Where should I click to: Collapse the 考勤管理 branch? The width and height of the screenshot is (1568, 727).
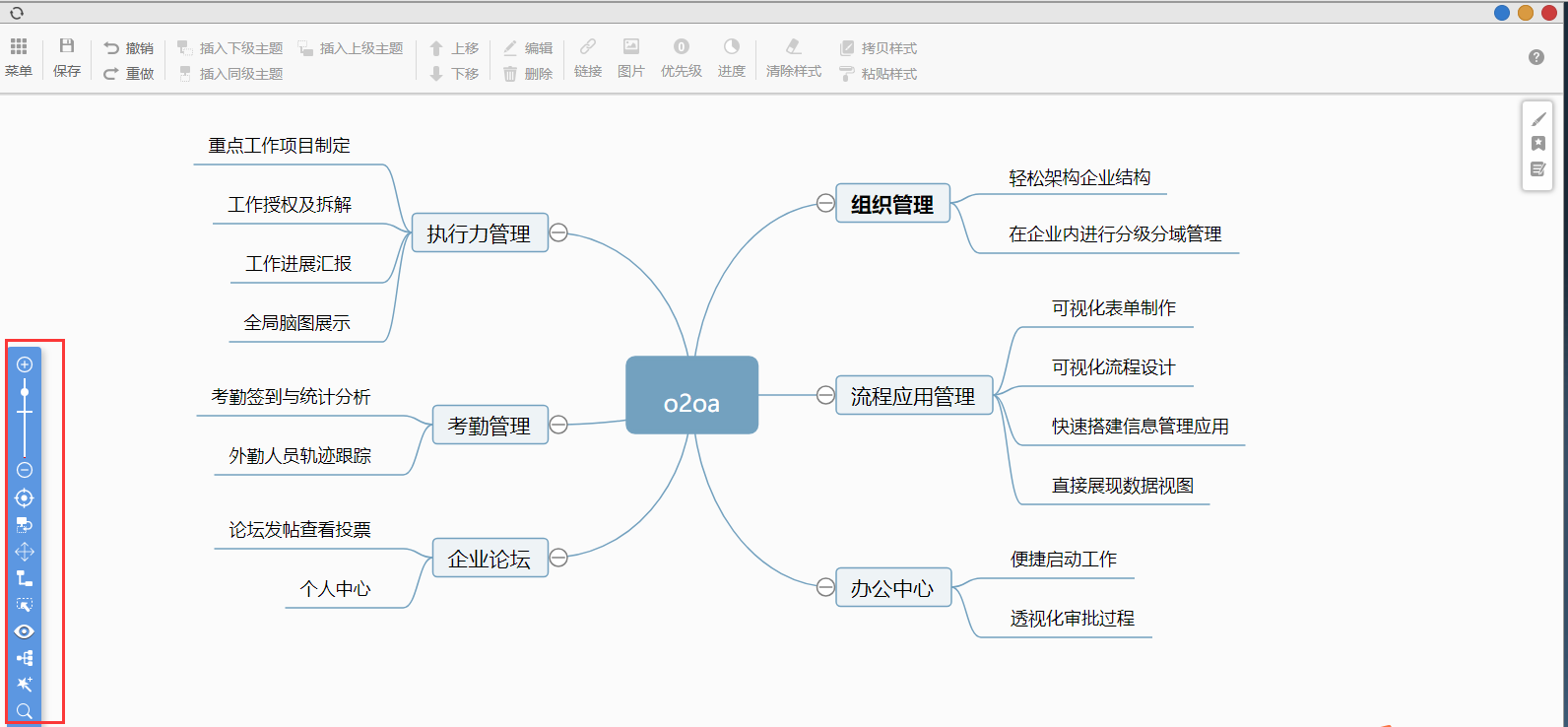[558, 425]
